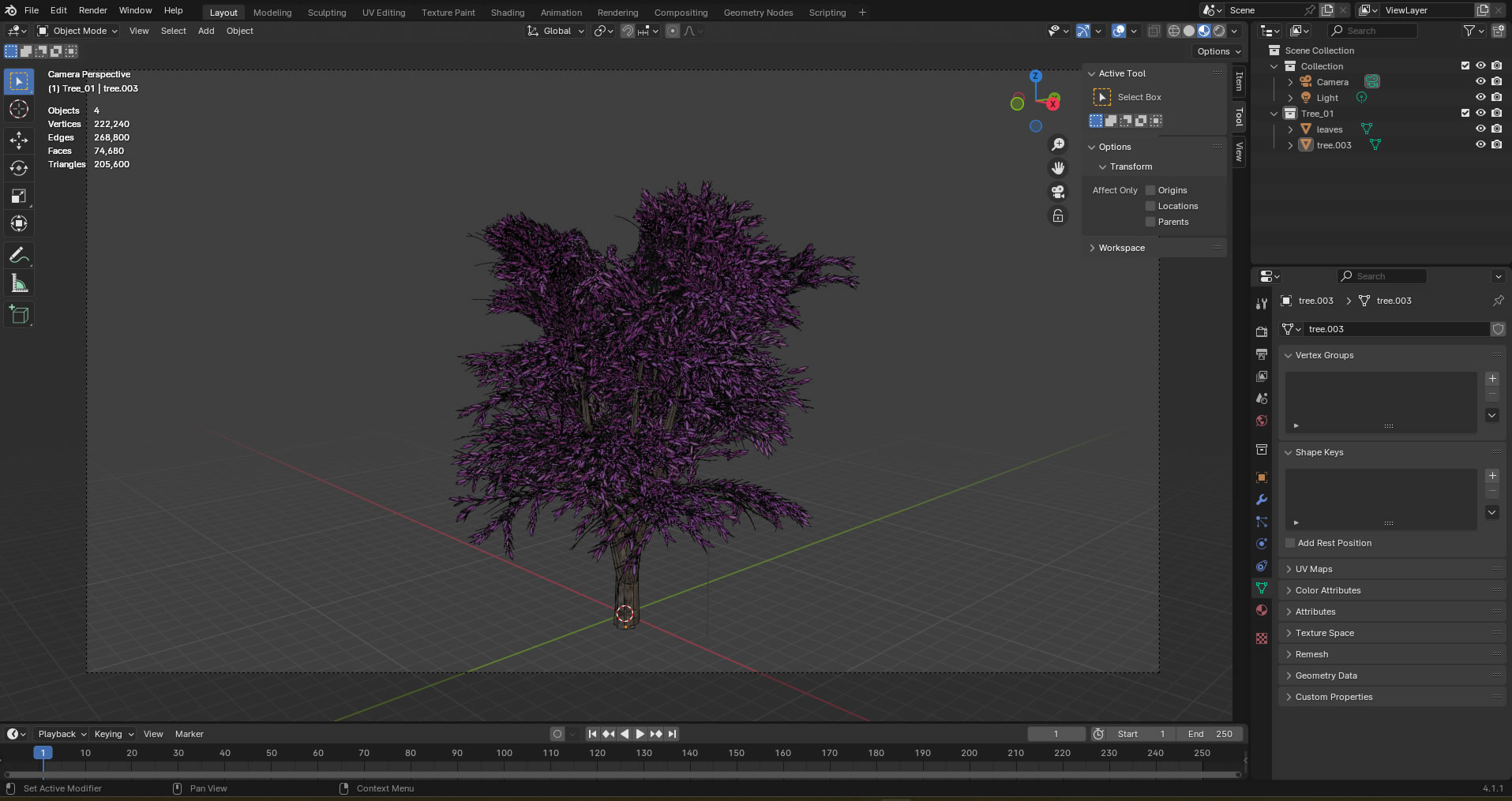Select the Annotate tool

click(x=19, y=256)
